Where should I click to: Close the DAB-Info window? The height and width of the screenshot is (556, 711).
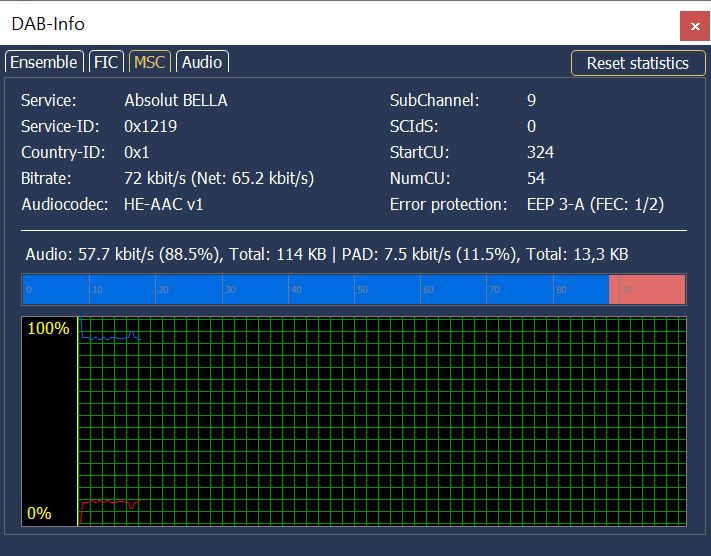[694, 24]
